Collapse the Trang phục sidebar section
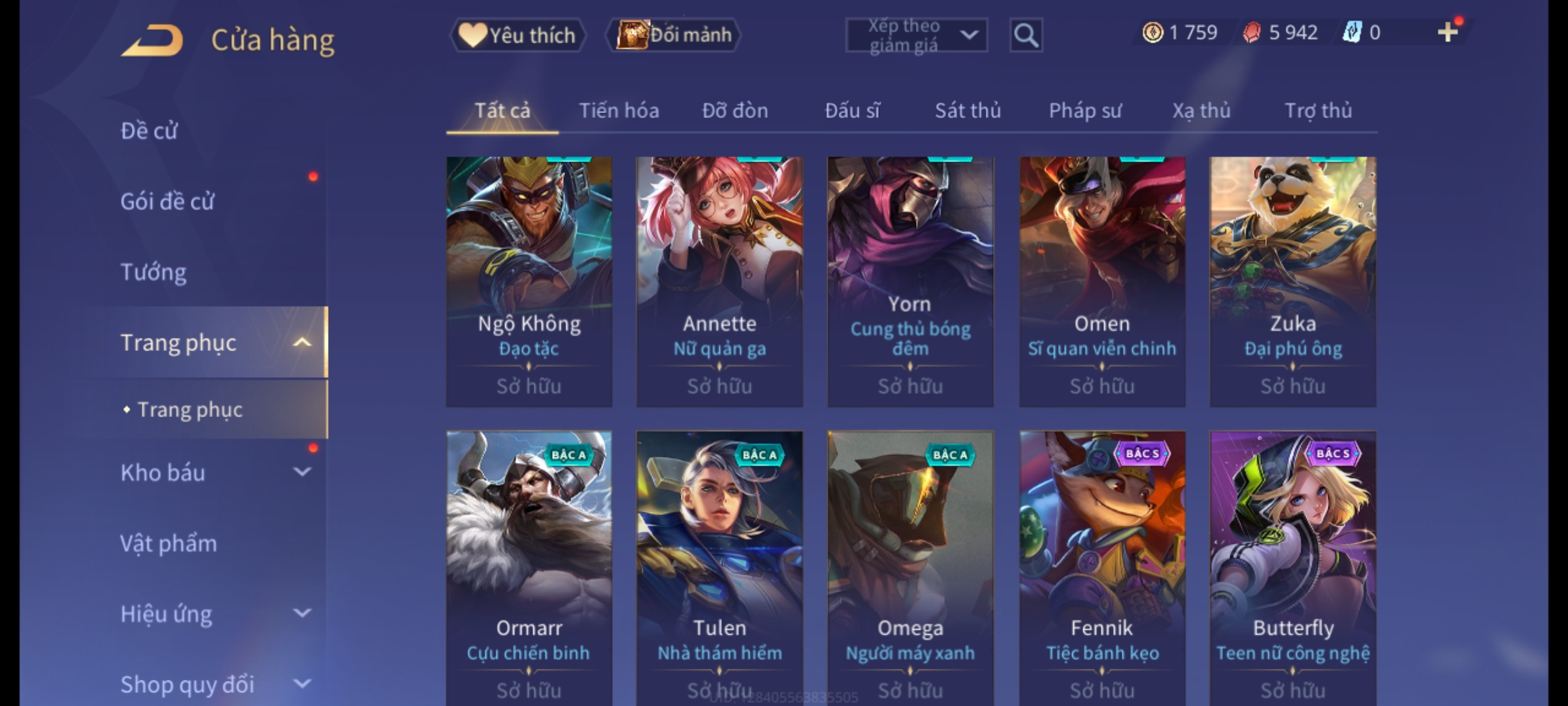 [302, 342]
